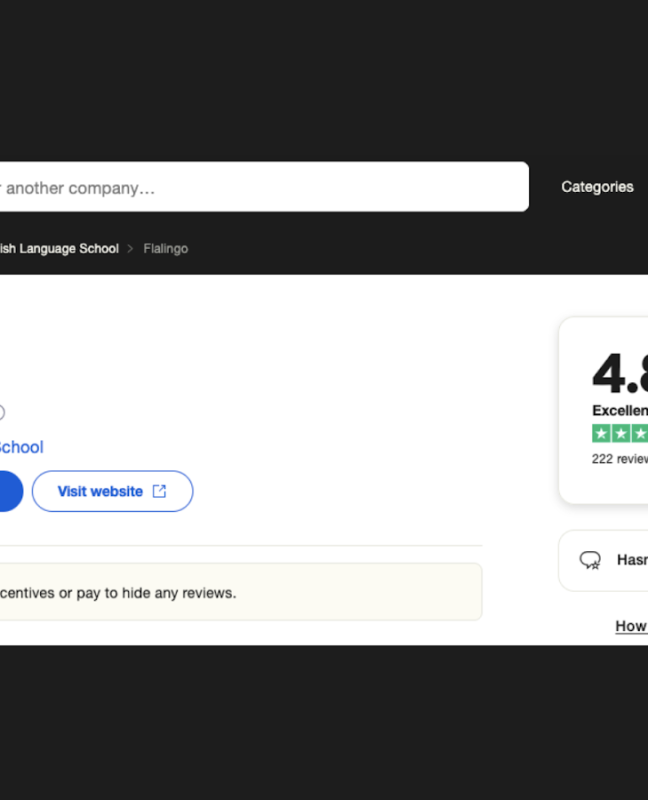Screen dimensions: 648x800
Task: Click the external link icon in Visit website
Action: 159,491
